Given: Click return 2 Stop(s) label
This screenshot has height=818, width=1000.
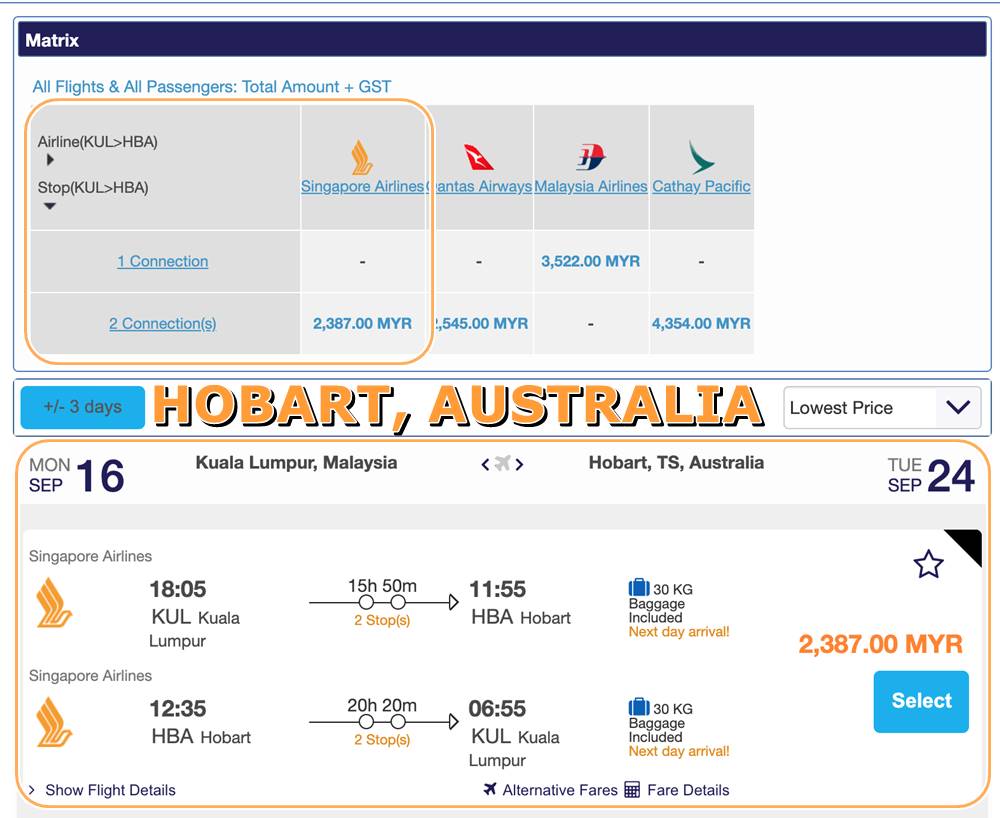Looking at the screenshot, I should click(x=382, y=740).
